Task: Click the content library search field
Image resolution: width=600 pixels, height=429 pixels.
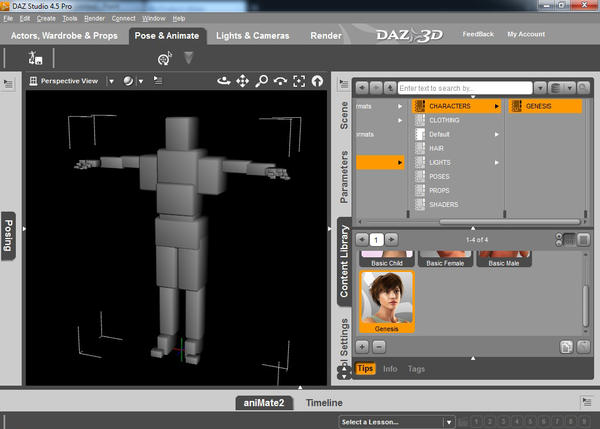Action: coord(464,88)
